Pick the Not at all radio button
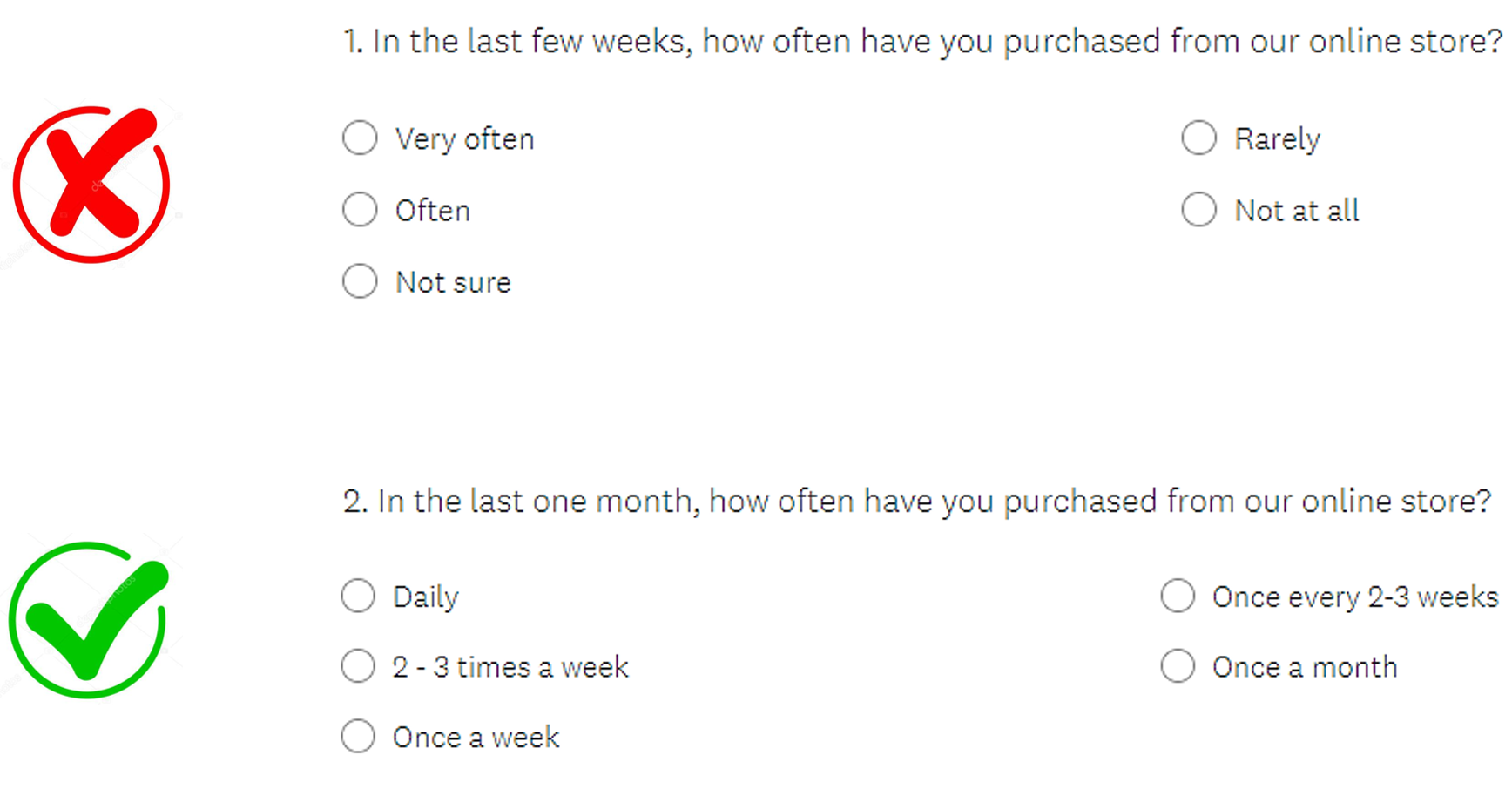The height and width of the screenshot is (789, 1512). tap(1199, 210)
